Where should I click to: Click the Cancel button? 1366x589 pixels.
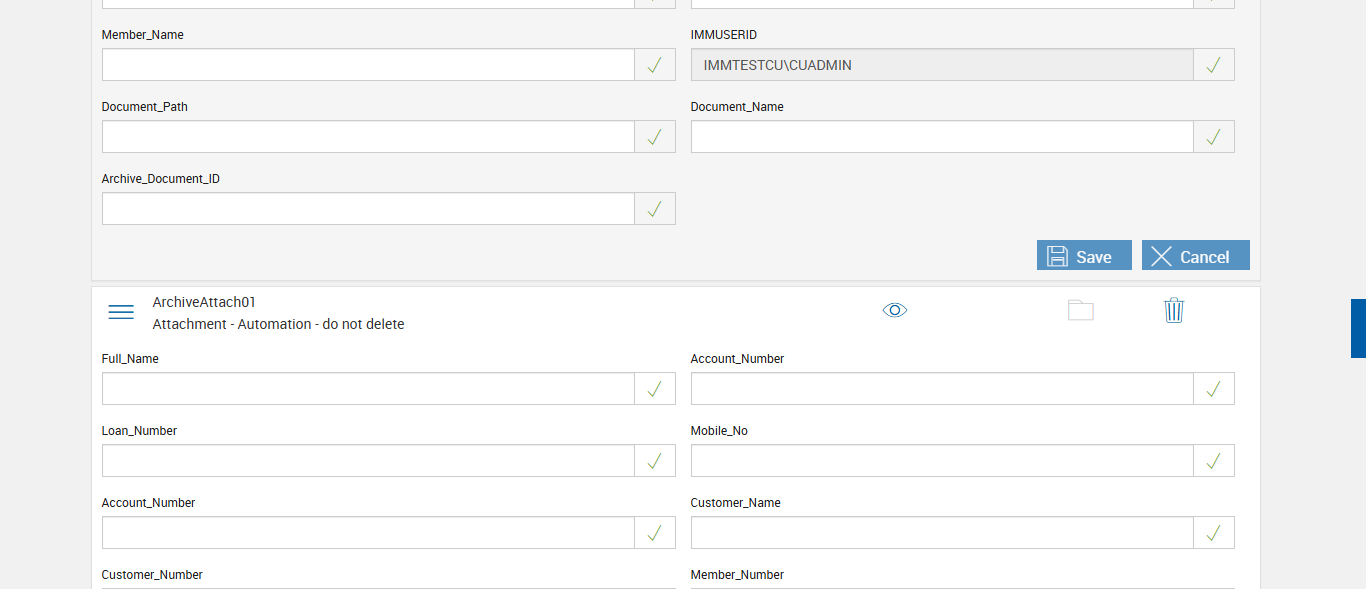tap(1195, 256)
